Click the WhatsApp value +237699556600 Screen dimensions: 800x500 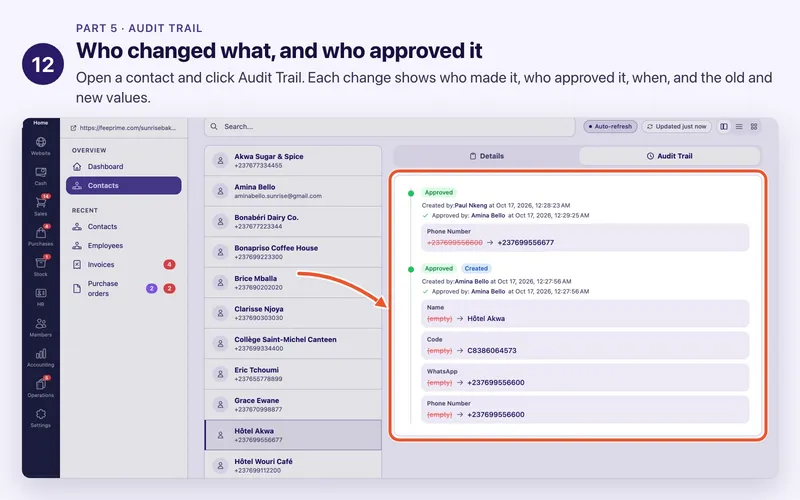point(495,383)
